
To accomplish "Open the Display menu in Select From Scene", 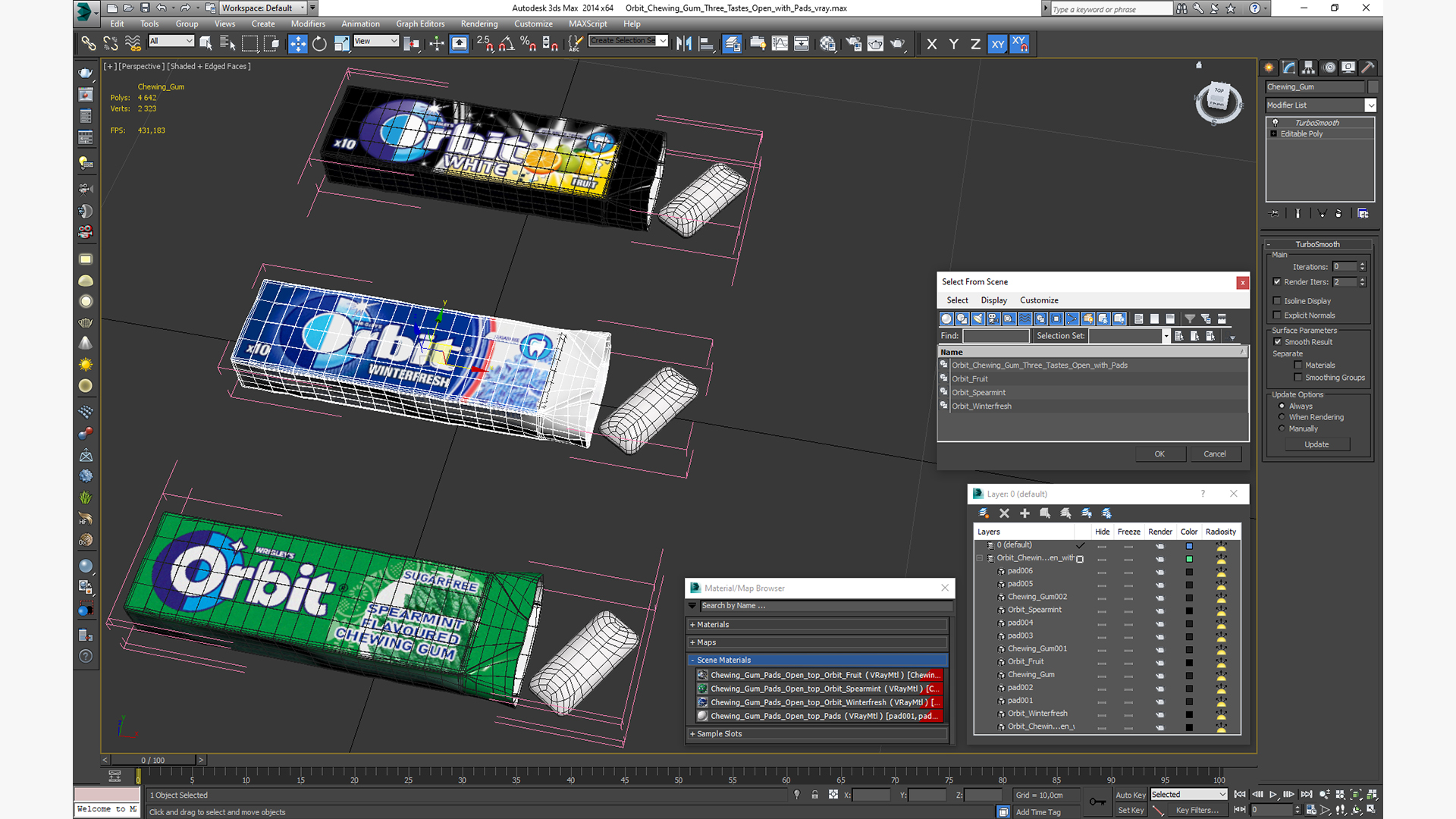I will [x=993, y=300].
